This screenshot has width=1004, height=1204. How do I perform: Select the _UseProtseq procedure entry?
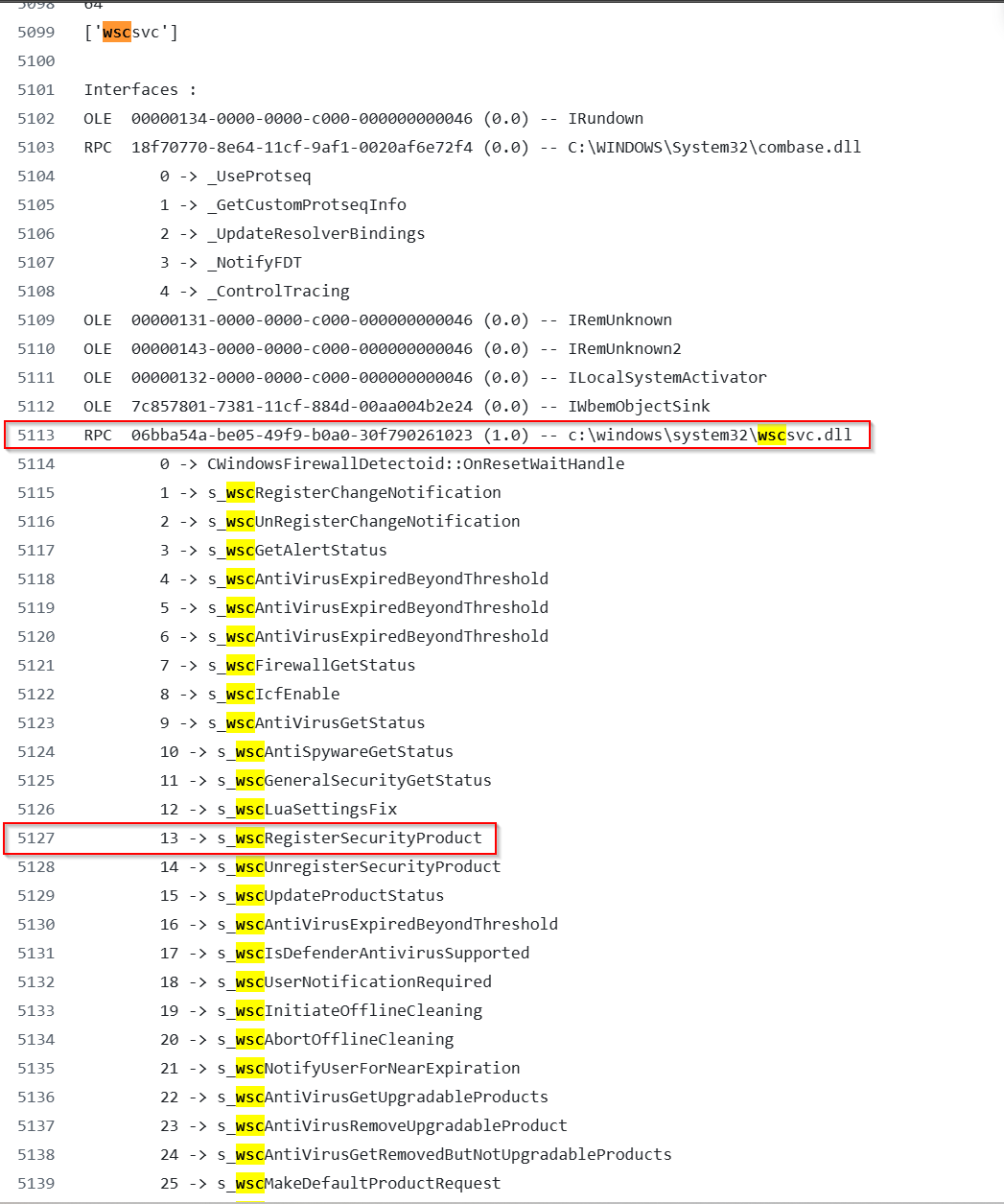pyautogui.click(x=236, y=176)
